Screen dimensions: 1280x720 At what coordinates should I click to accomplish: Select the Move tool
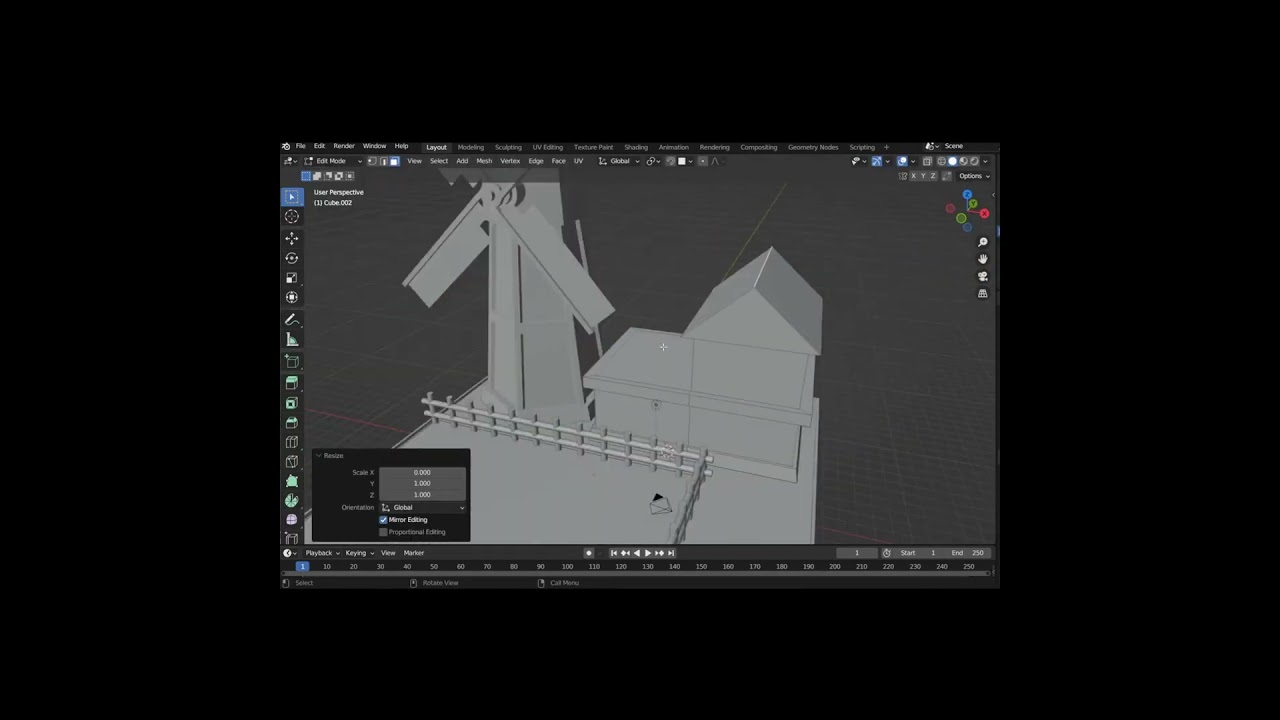(x=292, y=238)
